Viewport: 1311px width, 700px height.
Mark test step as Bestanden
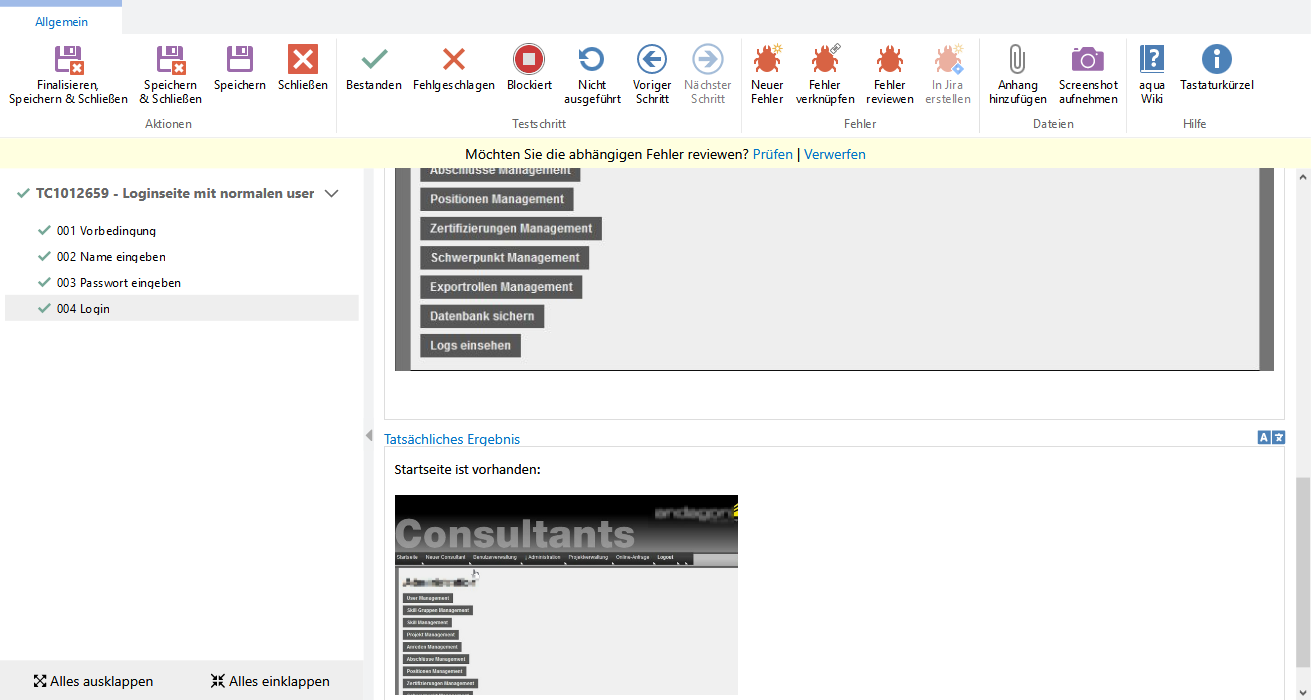[374, 61]
